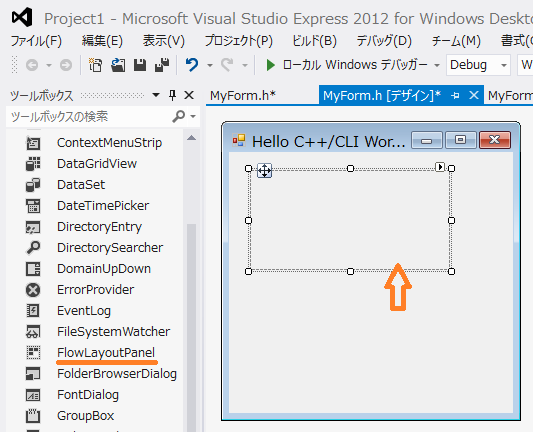Toggle pin on MyForm.h [デザイン] tab

click(x=455, y=96)
